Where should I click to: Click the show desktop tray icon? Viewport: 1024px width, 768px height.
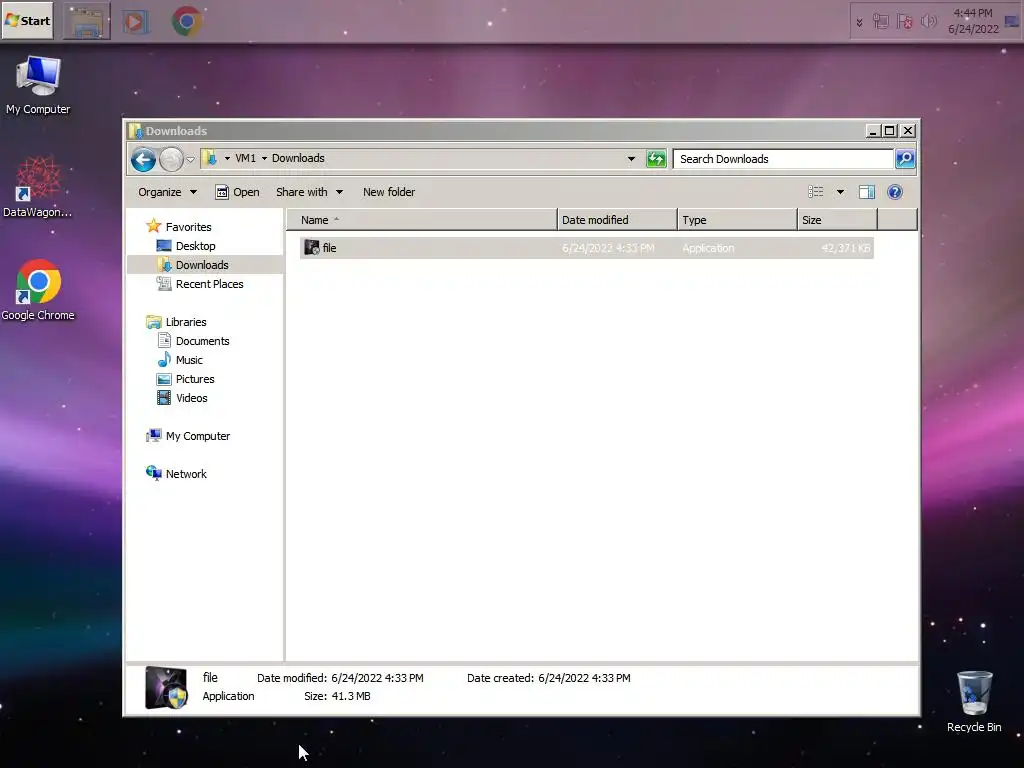[x=1012, y=22]
